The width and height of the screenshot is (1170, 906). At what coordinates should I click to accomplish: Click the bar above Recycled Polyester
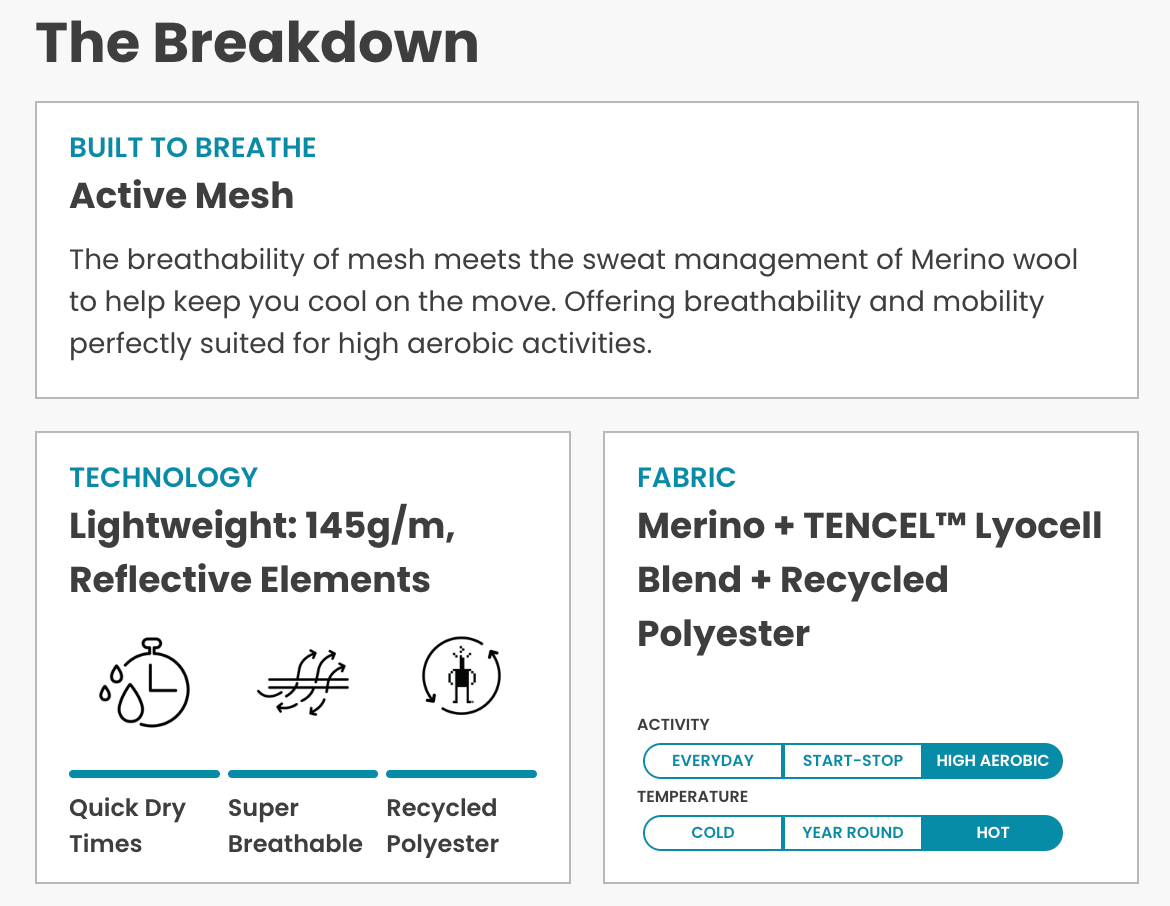tap(461, 774)
